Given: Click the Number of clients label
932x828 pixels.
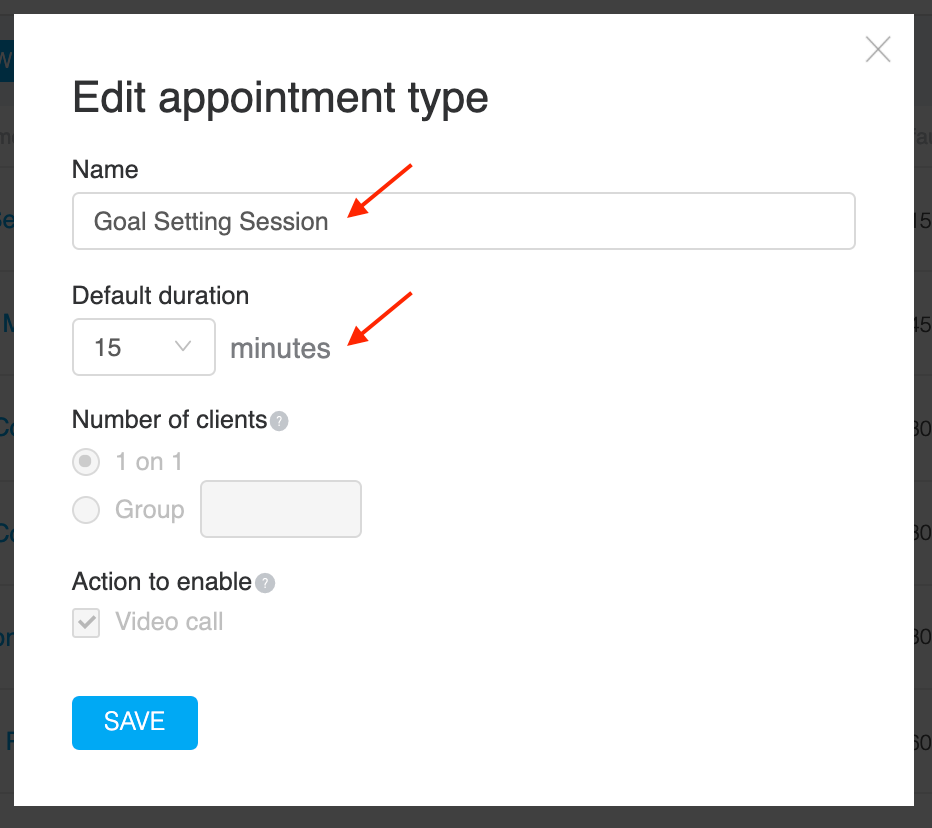Looking at the screenshot, I should coord(169,420).
